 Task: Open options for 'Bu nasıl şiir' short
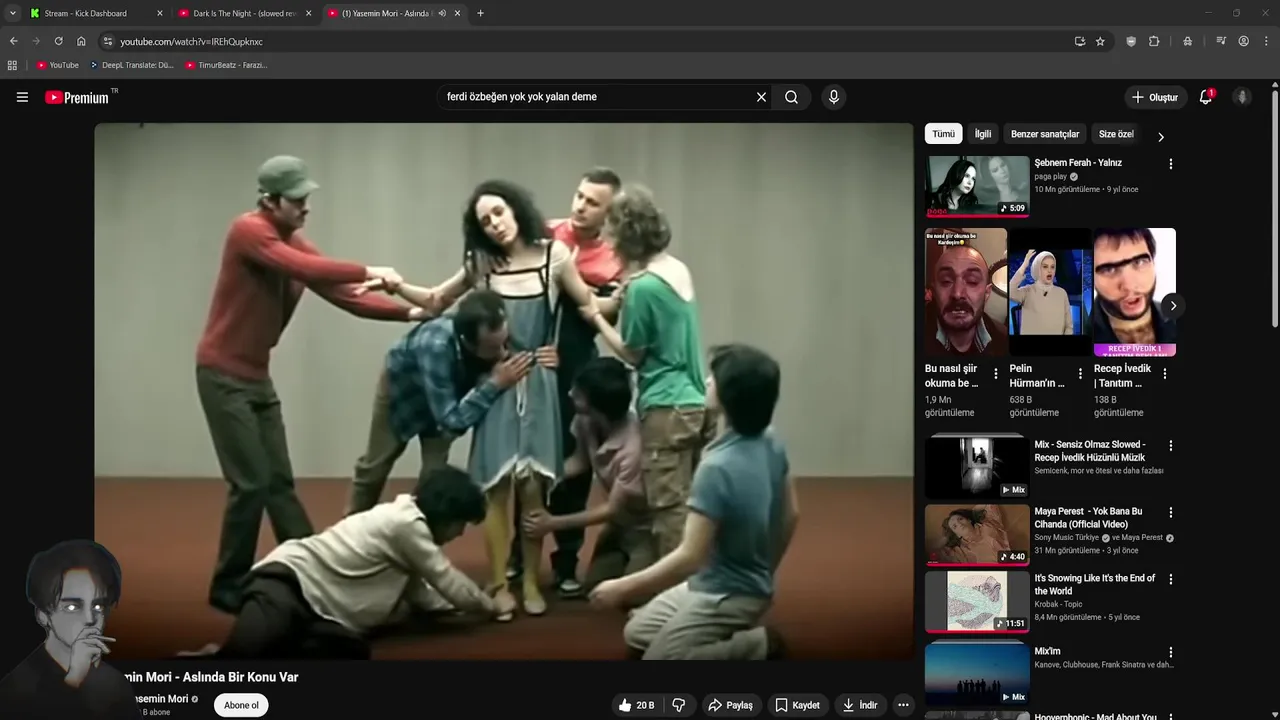[995, 374]
